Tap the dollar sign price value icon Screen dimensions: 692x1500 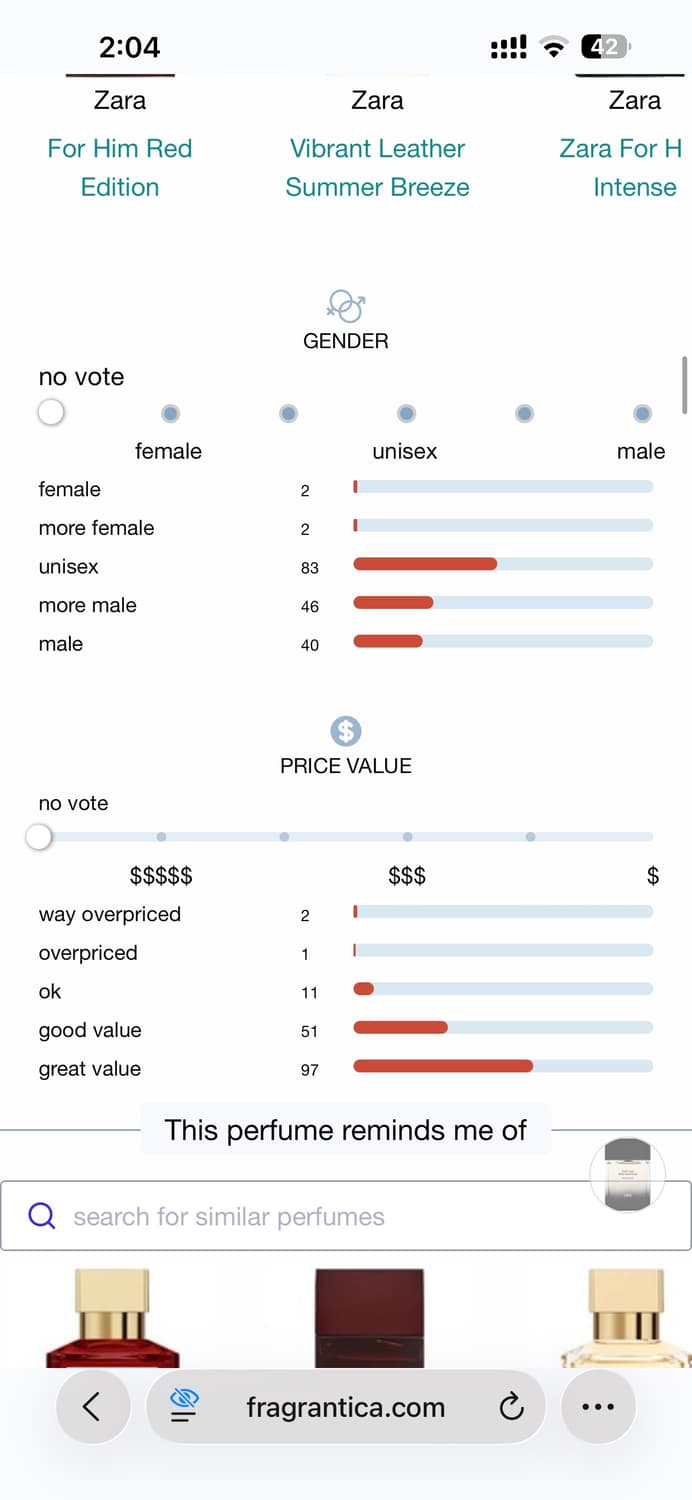(x=346, y=731)
